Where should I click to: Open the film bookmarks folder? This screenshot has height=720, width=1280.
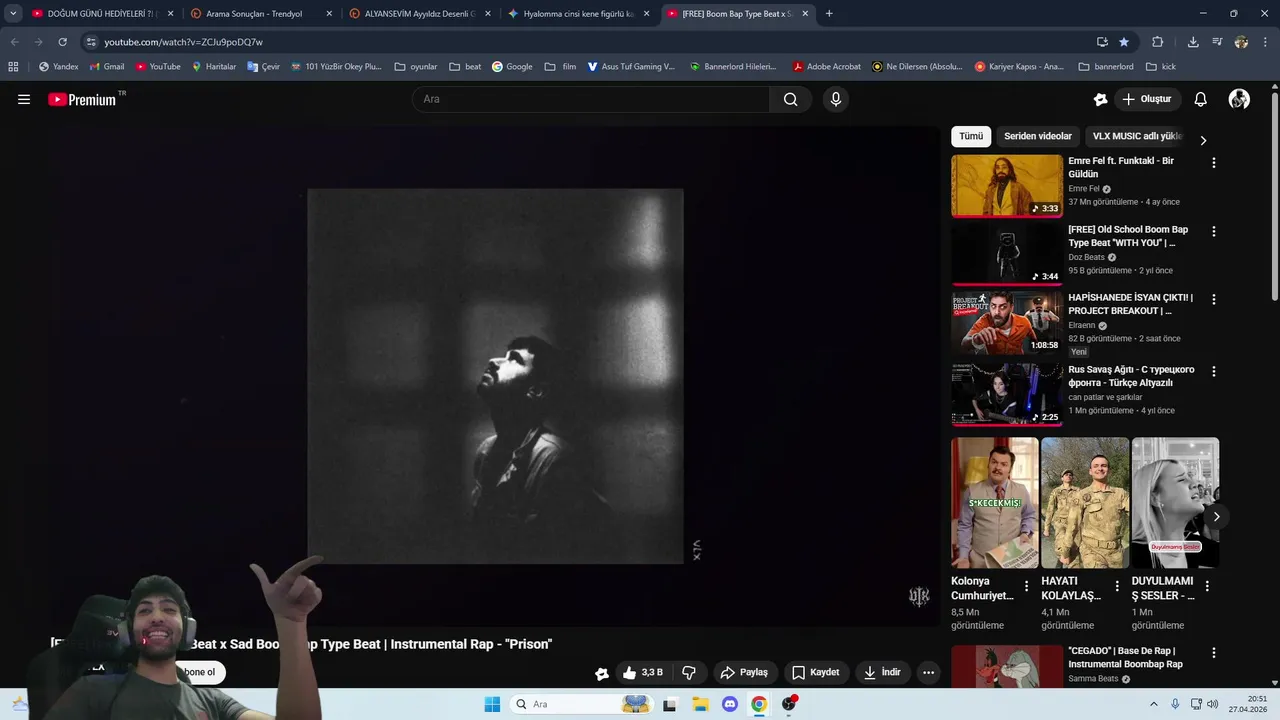tap(560, 67)
